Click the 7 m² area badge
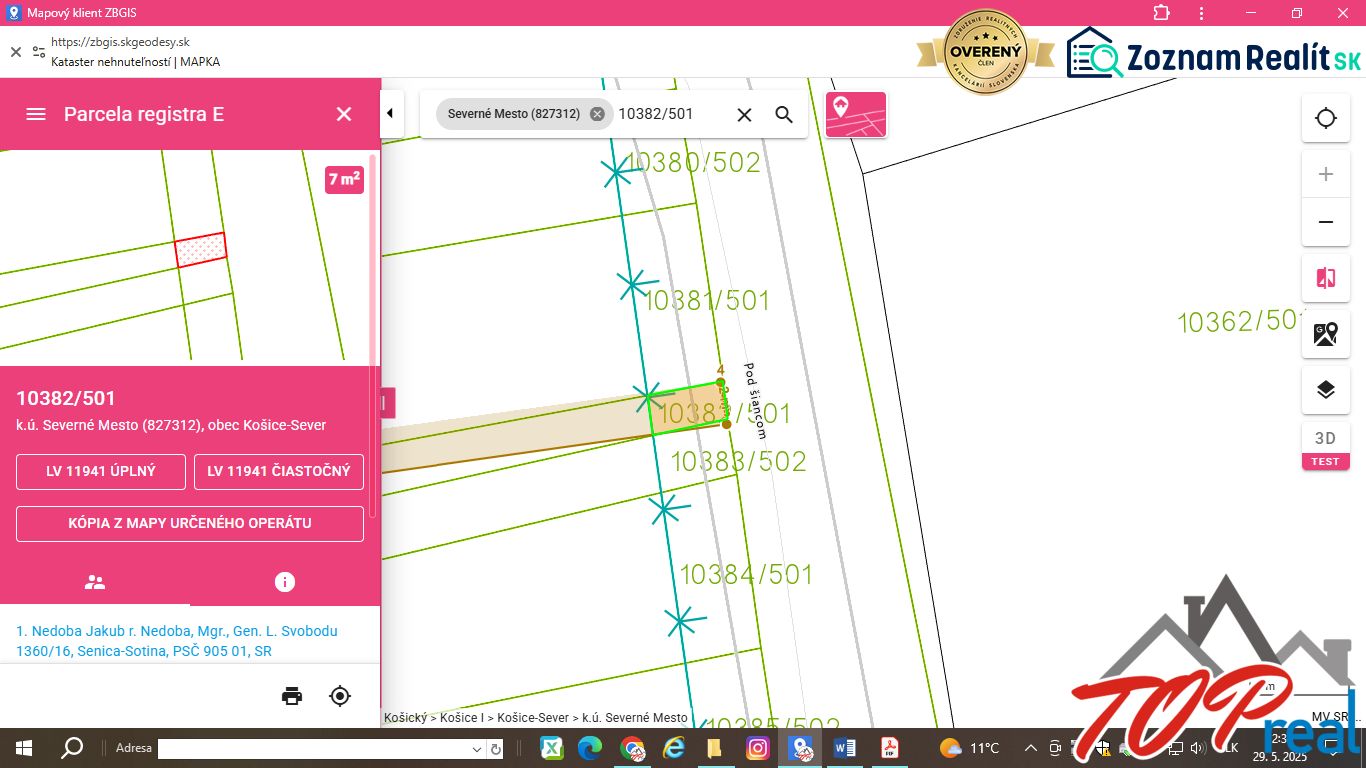This screenshot has width=1366, height=768. [344, 180]
